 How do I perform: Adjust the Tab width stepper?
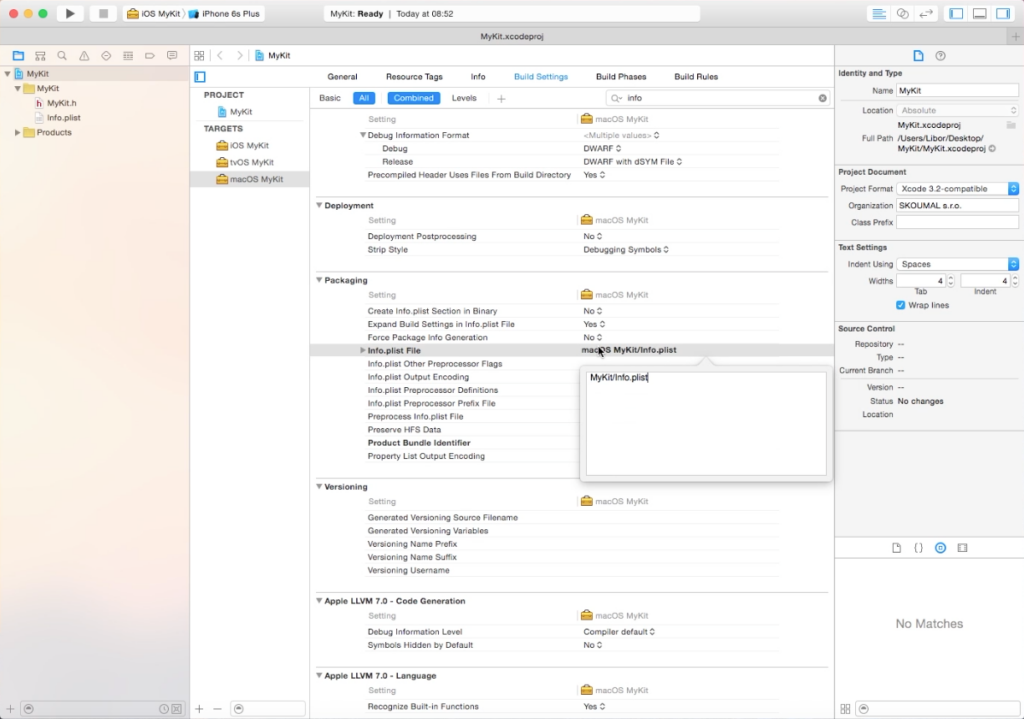950,281
